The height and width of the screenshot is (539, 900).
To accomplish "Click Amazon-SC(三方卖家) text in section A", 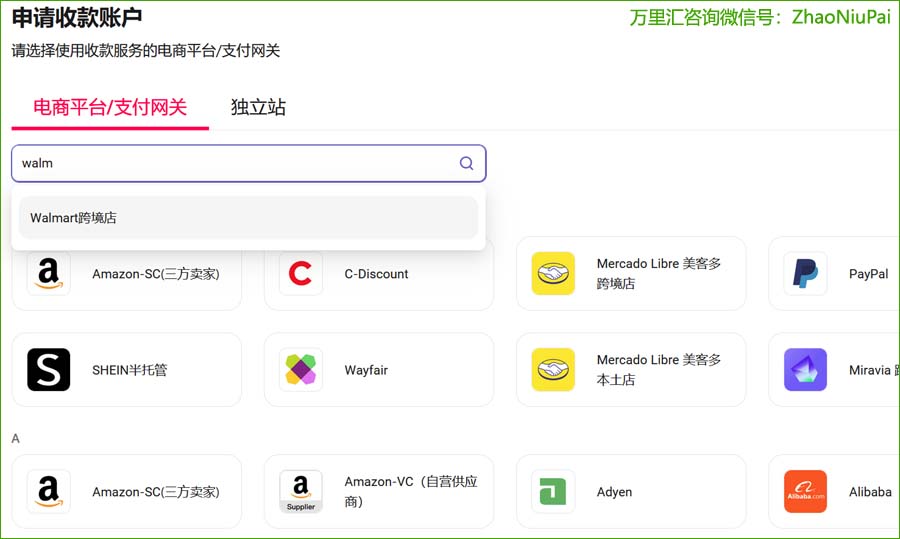I will (x=156, y=492).
